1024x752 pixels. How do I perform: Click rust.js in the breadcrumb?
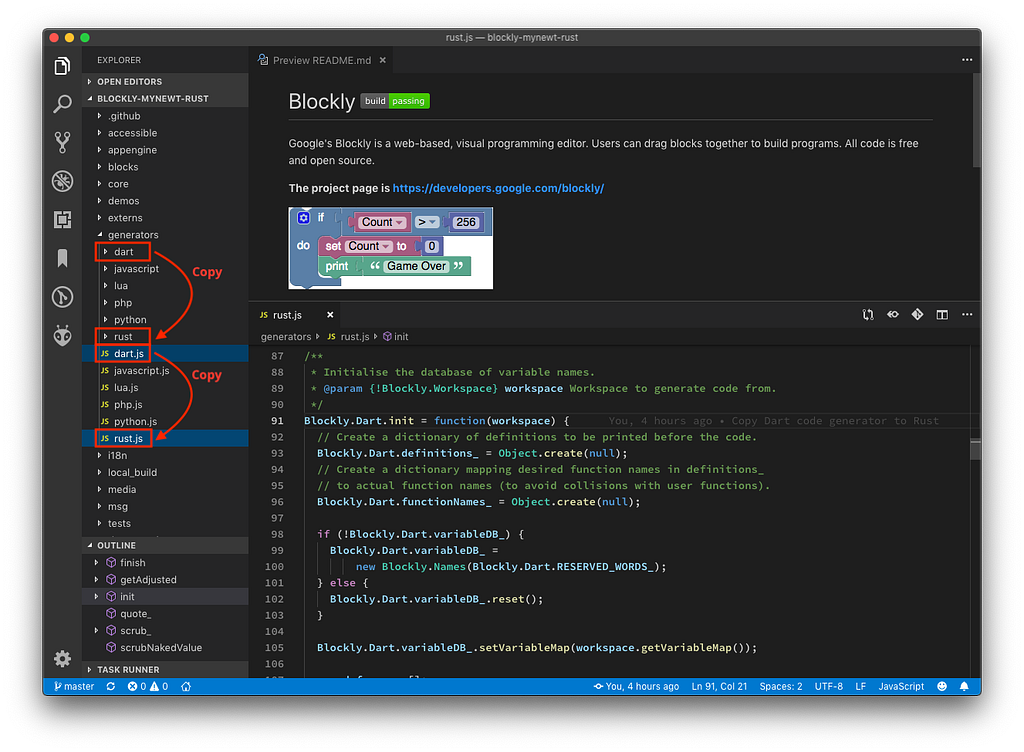348,337
